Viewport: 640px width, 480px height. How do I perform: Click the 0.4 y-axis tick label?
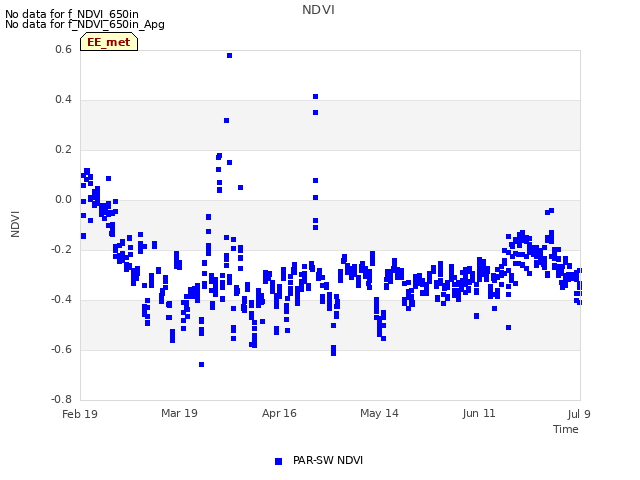(x=63, y=99)
